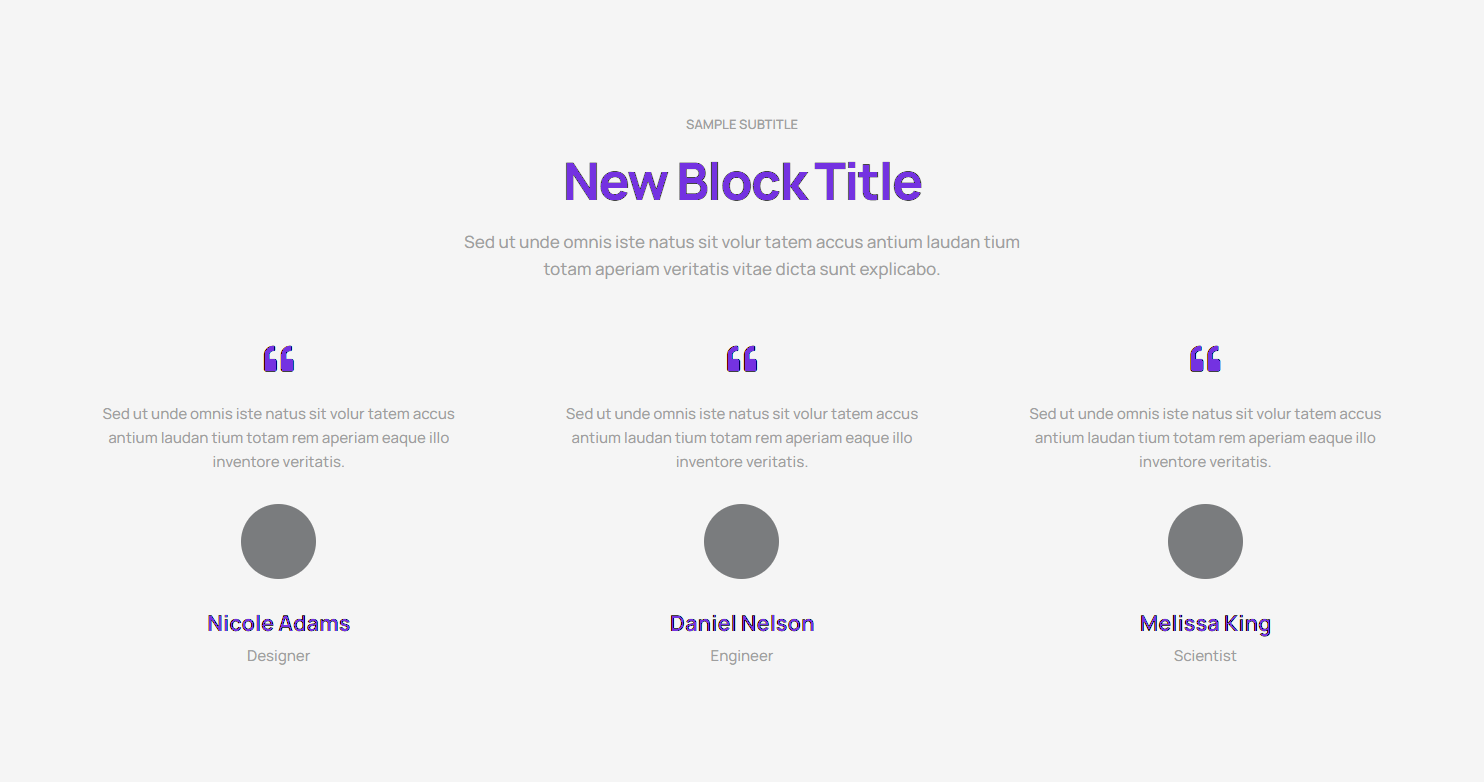Select the testimonial paragraph above Daniel Nelson
Image resolution: width=1484 pixels, height=782 pixels.
[x=742, y=438]
